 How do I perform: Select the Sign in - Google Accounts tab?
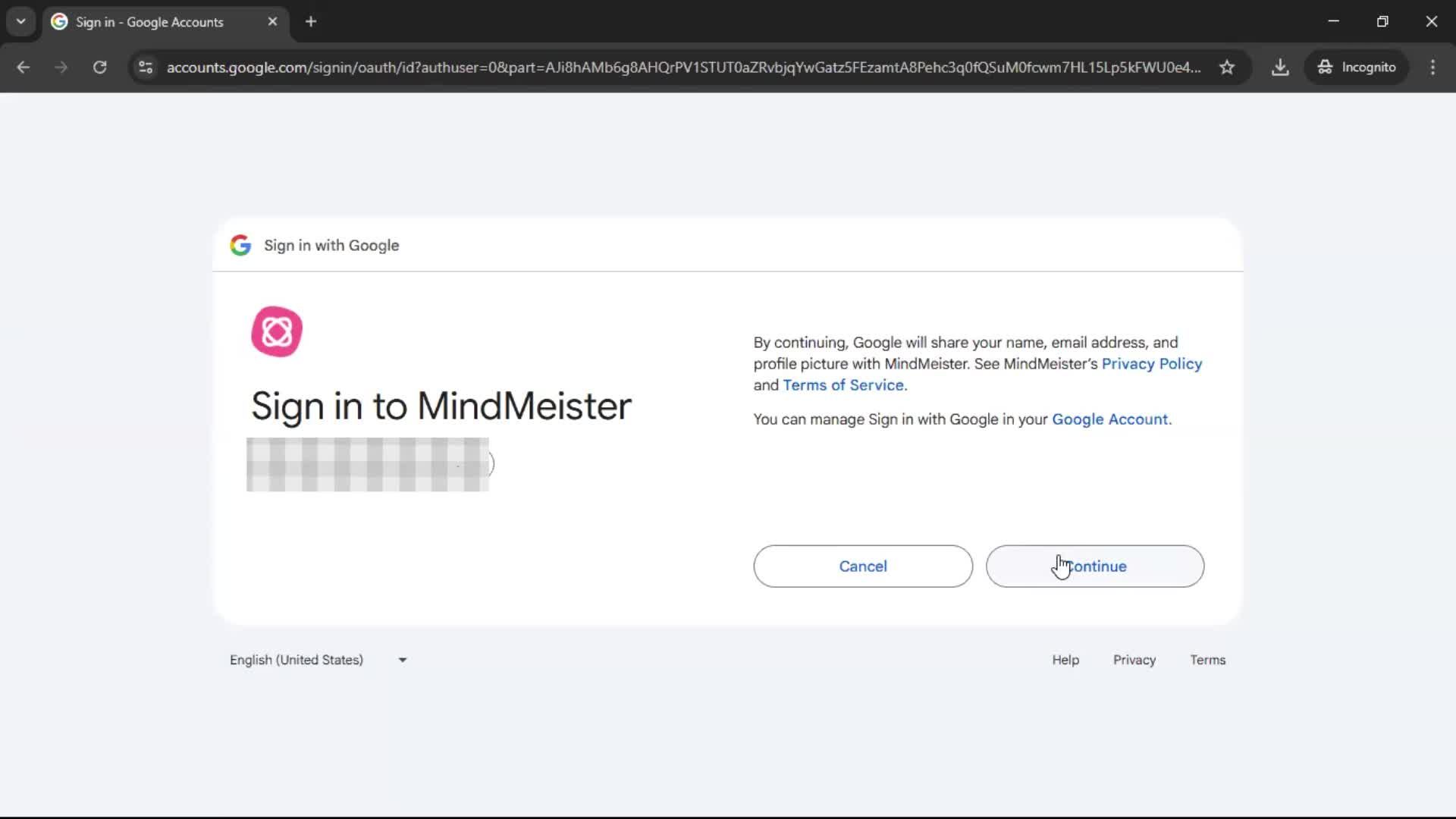pyautogui.click(x=165, y=22)
